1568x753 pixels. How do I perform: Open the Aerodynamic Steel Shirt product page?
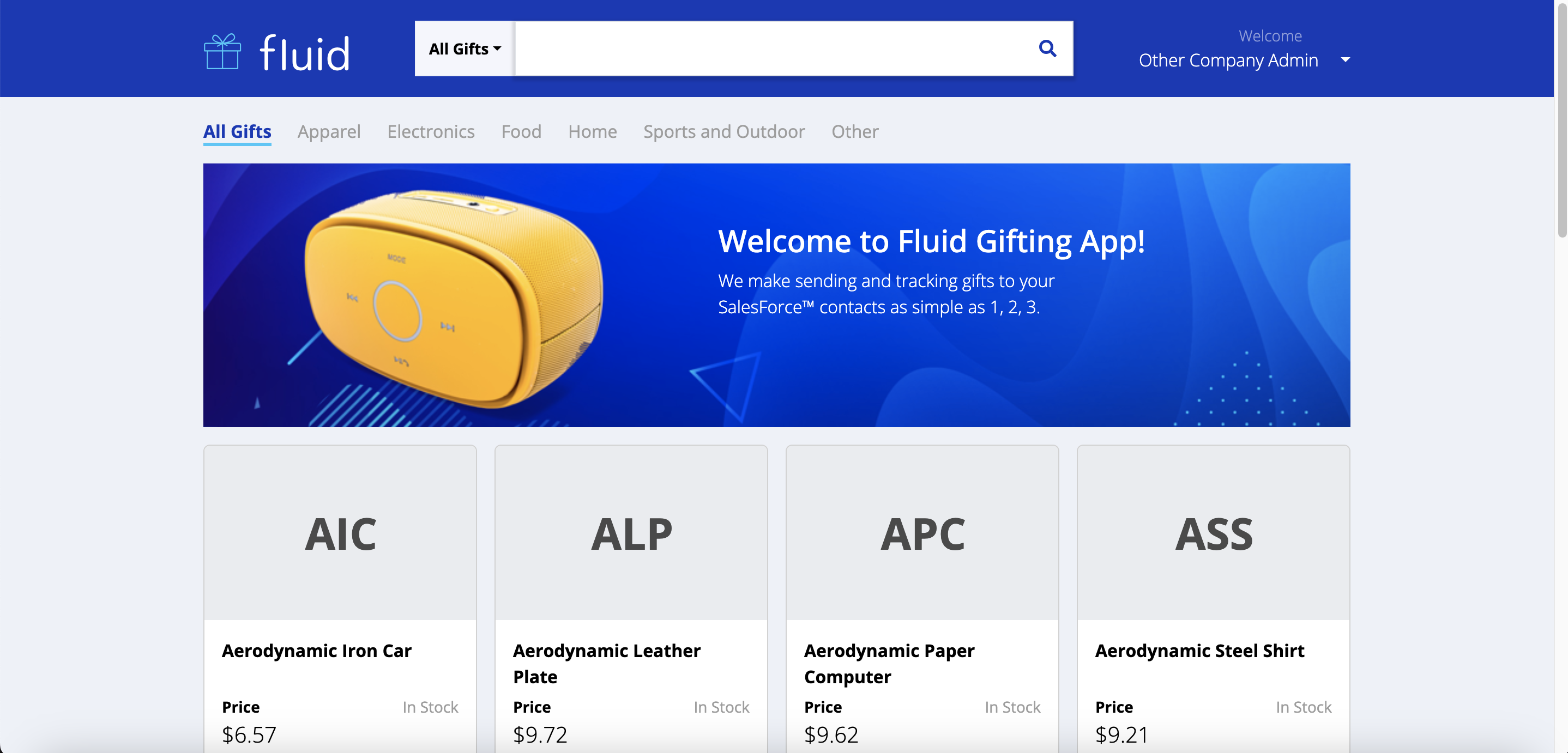click(1200, 650)
